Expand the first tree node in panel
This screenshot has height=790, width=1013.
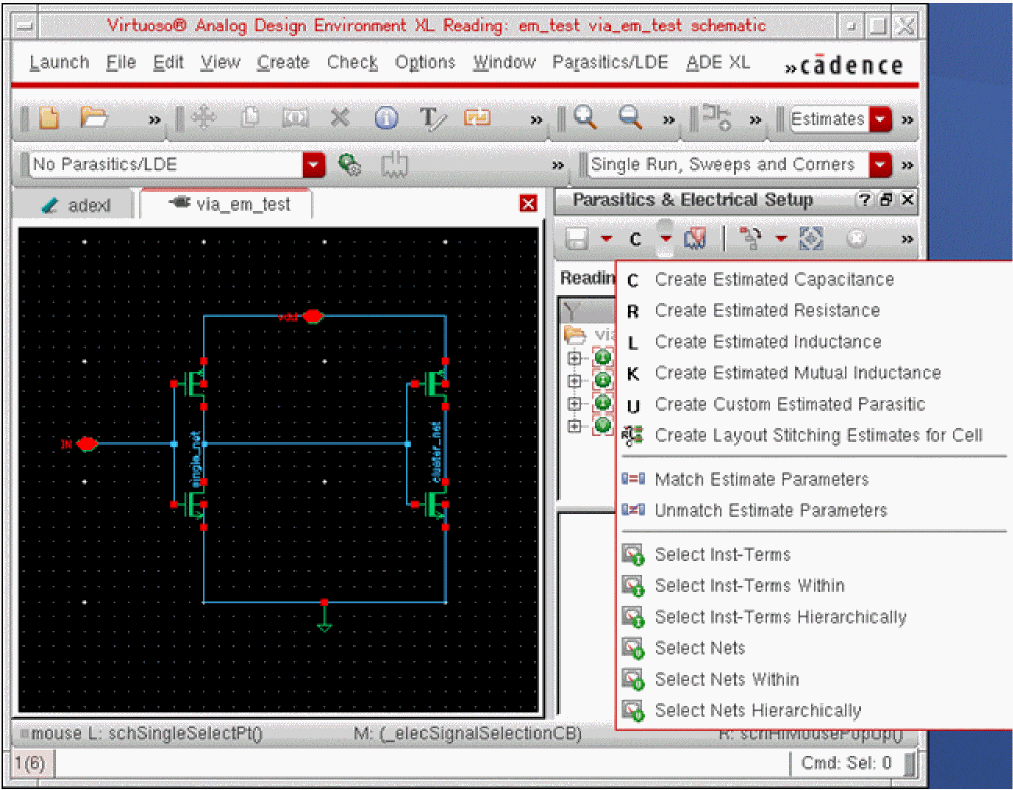click(574, 357)
